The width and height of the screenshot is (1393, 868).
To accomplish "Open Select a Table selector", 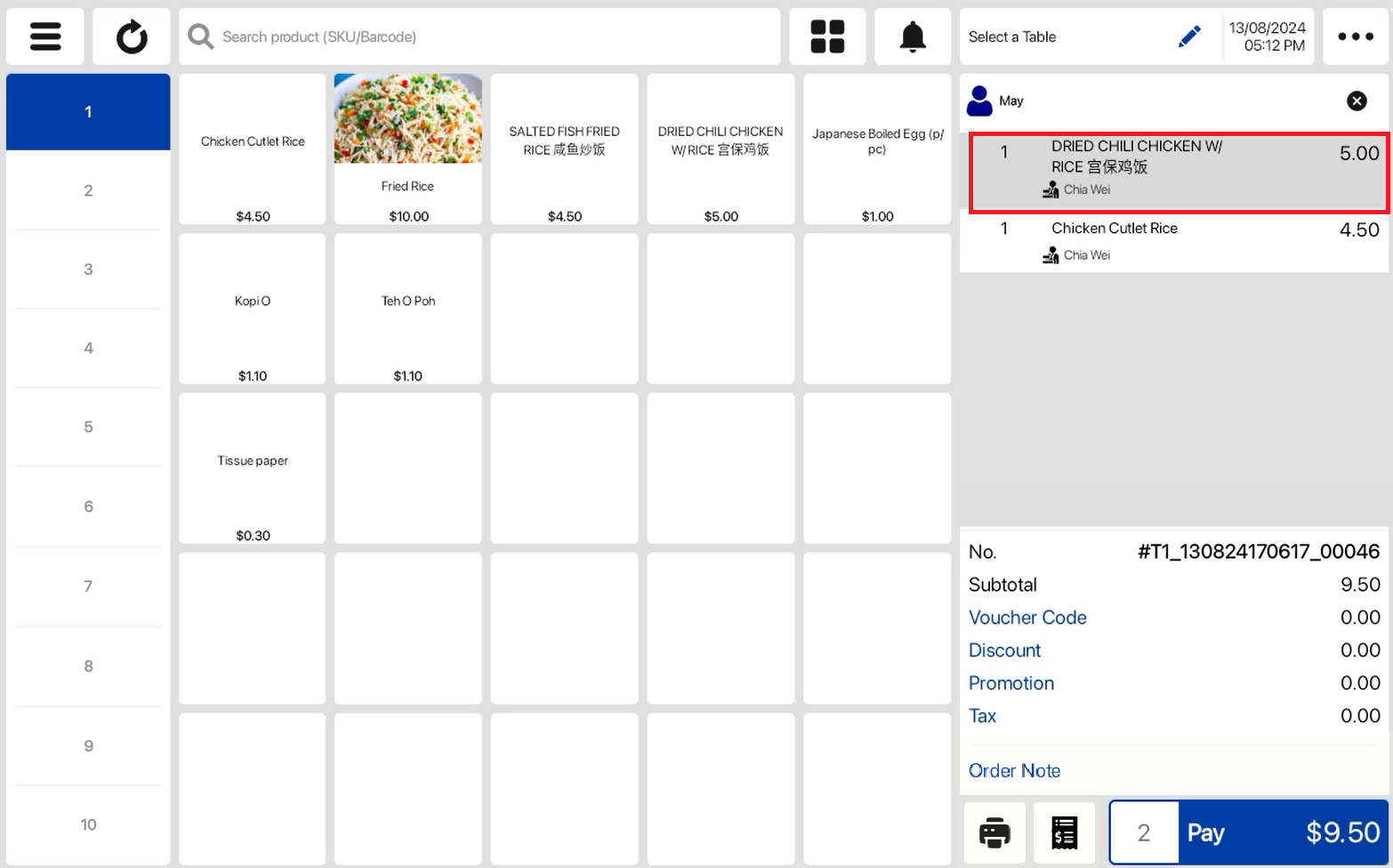I will click(1059, 36).
